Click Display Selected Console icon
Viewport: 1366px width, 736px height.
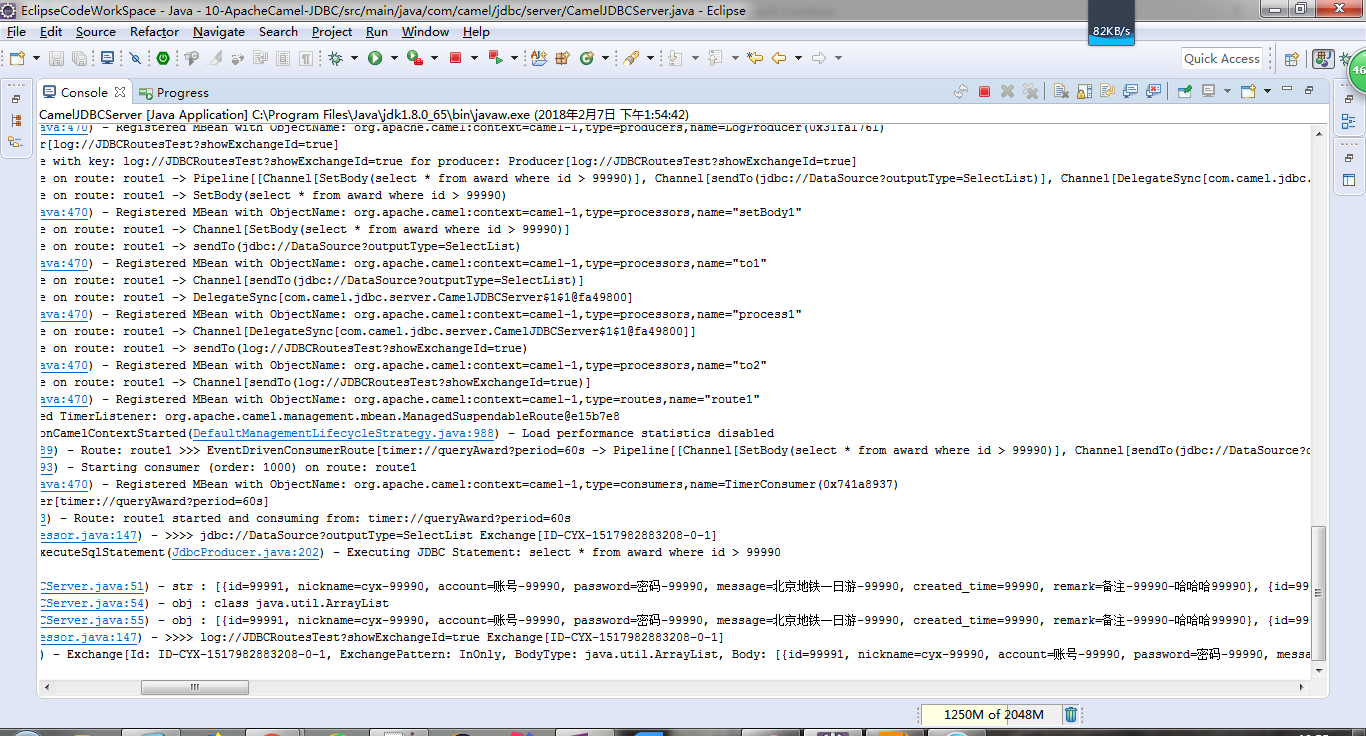[x=1208, y=91]
